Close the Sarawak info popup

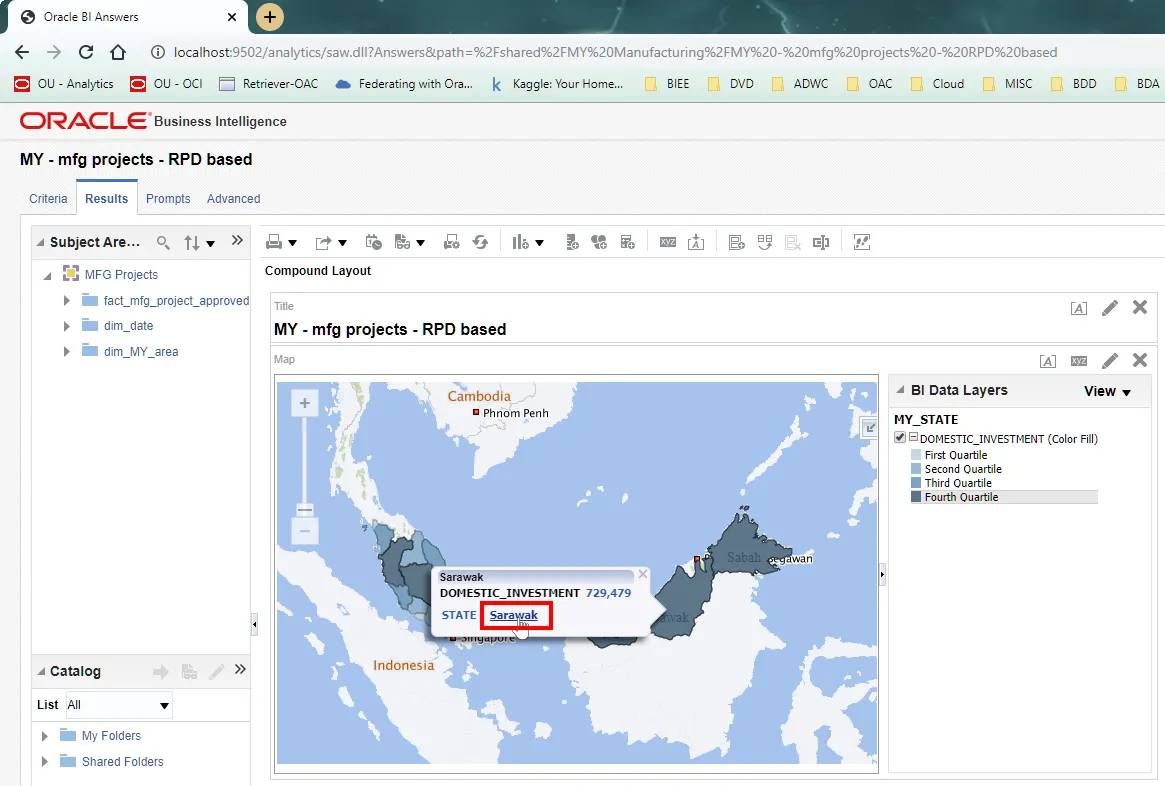pos(642,575)
